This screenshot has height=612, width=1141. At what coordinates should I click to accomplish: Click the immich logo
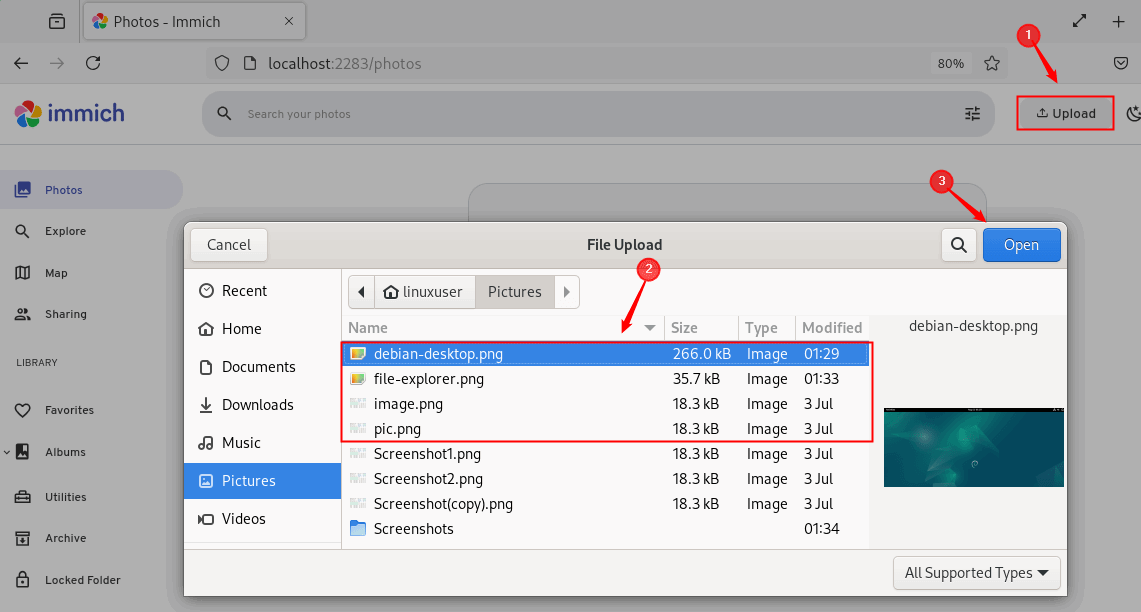pyautogui.click(x=69, y=114)
